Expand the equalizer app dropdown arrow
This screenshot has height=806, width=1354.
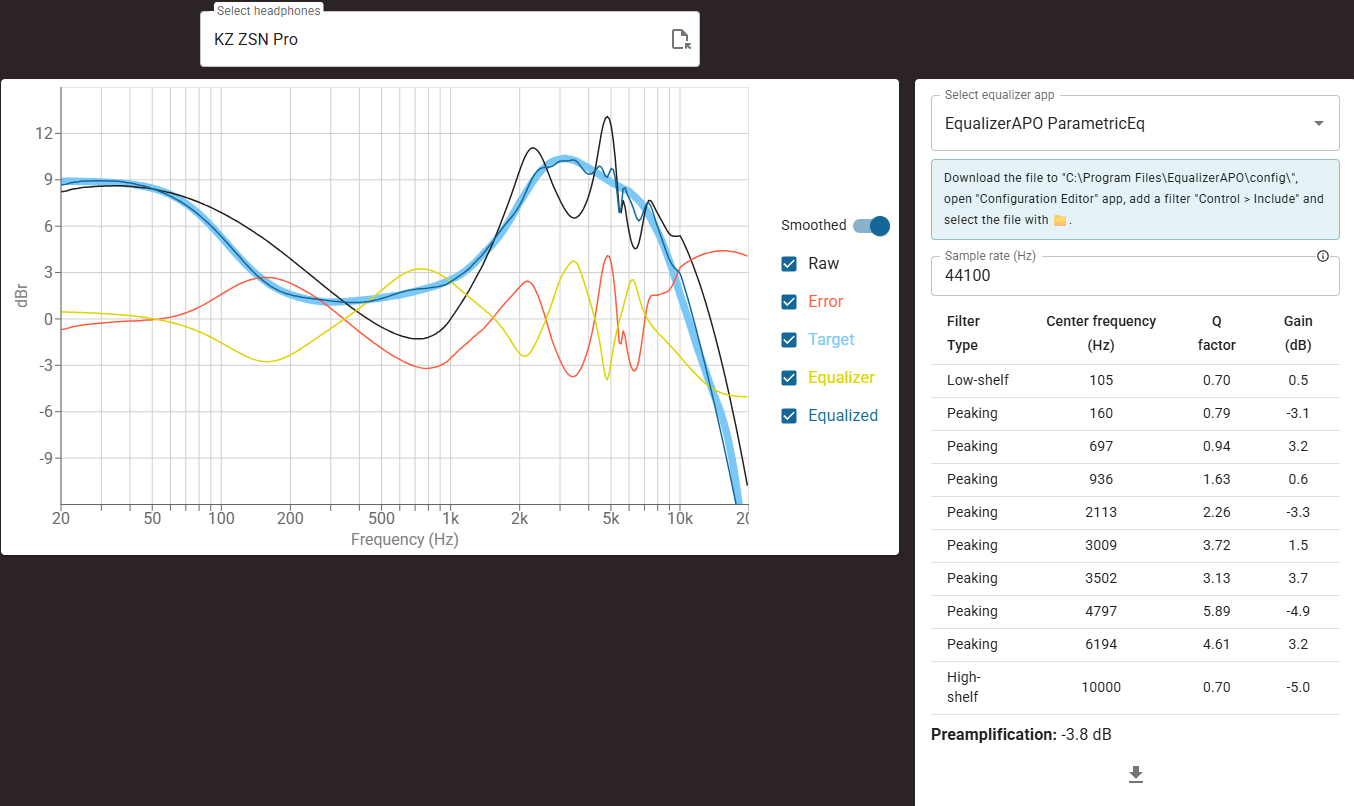click(1319, 123)
